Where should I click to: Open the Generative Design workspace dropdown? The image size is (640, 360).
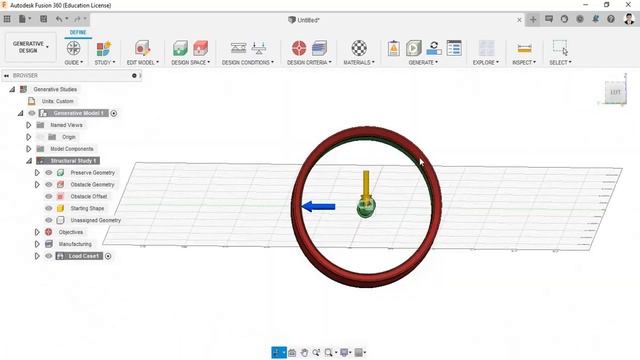click(31, 47)
